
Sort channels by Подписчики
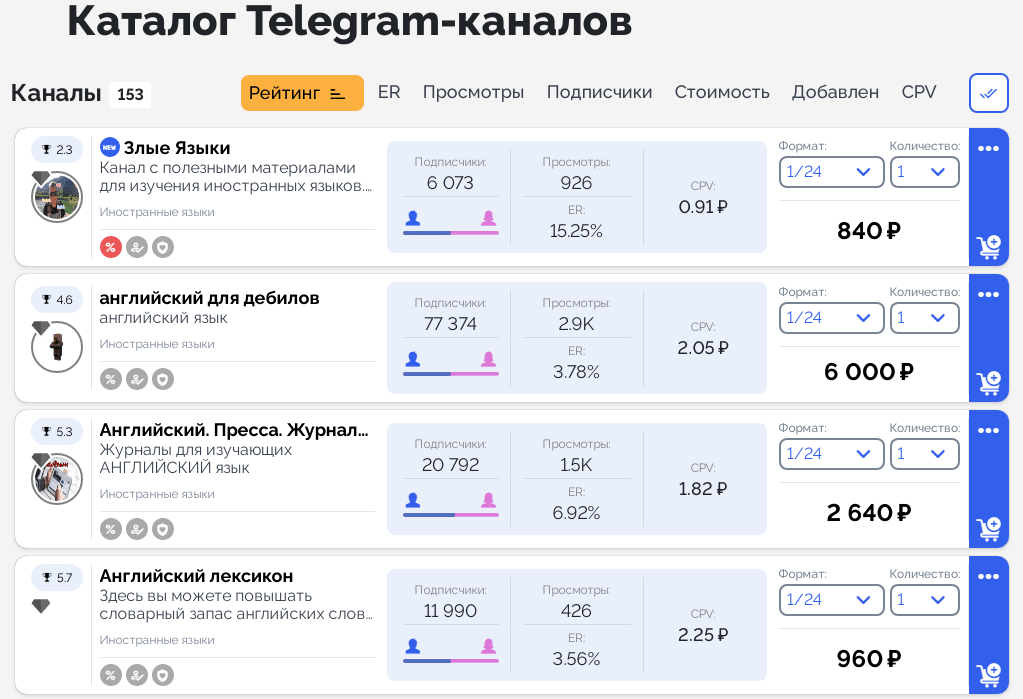tap(599, 93)
